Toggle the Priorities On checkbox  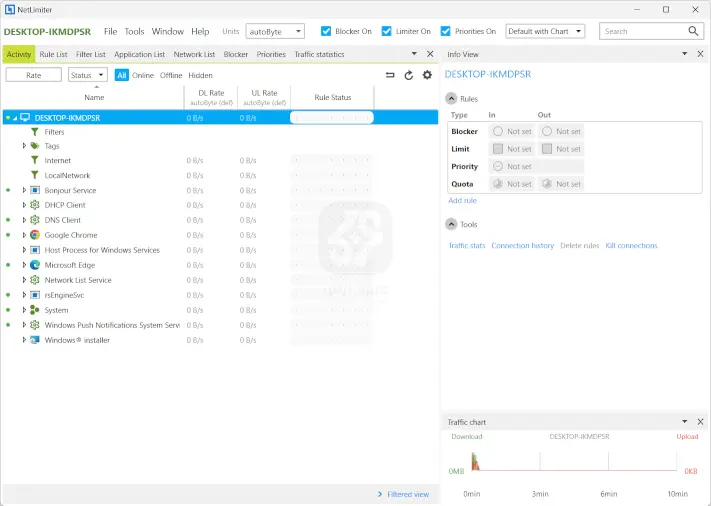445,31
